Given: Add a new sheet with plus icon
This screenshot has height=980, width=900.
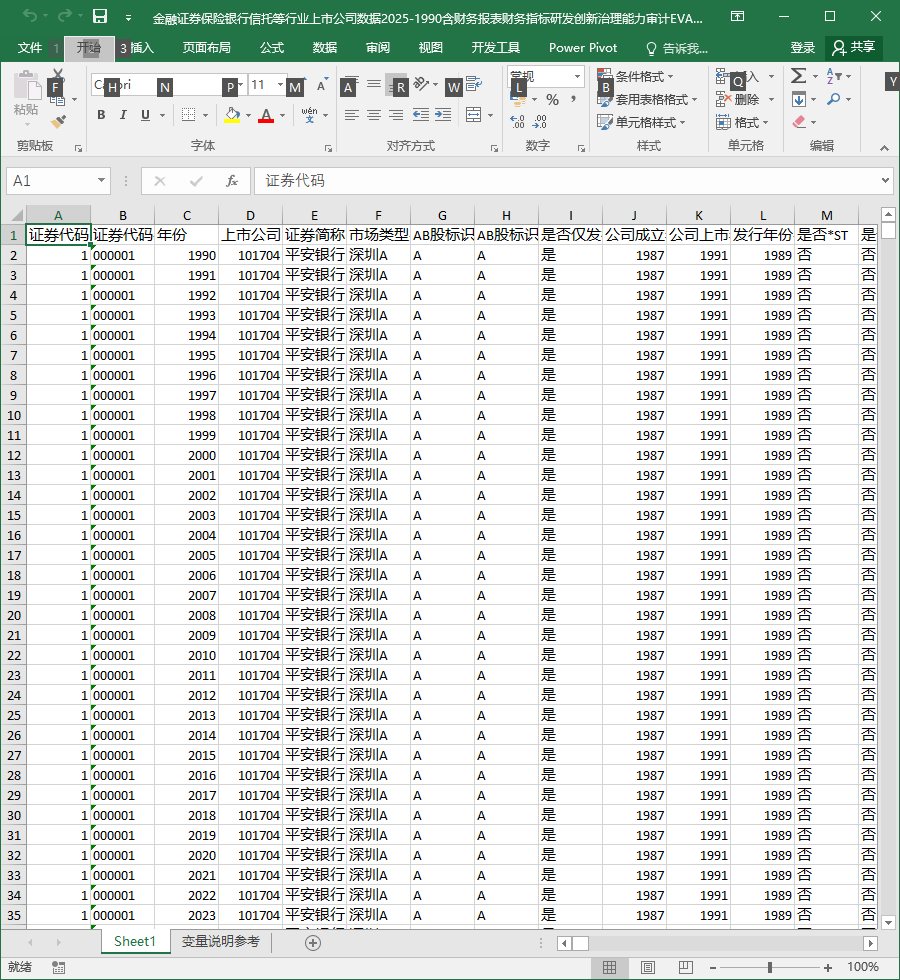Looking at the screenshot, I should pos(313,942).
